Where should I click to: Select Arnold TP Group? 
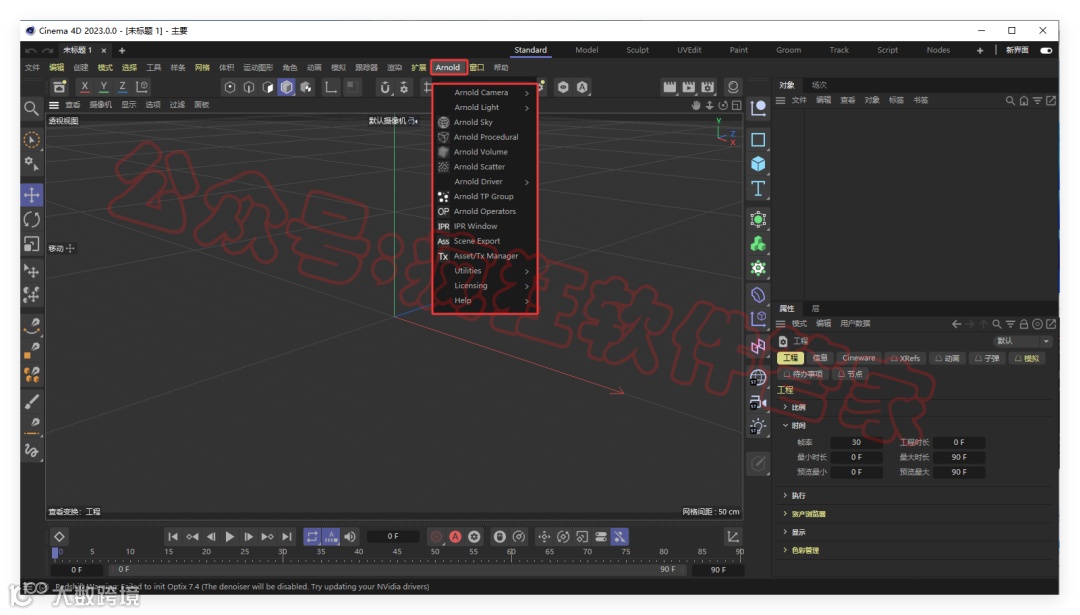pyautogui.click(x=485, y=196)
